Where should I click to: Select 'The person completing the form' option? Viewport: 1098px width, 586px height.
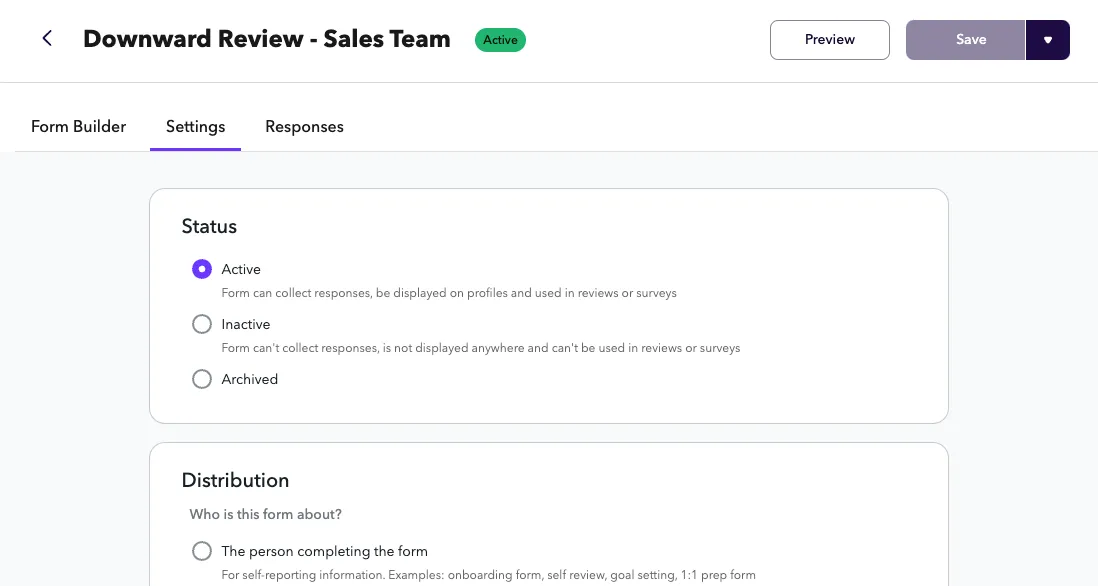click(x=202, y=551)
